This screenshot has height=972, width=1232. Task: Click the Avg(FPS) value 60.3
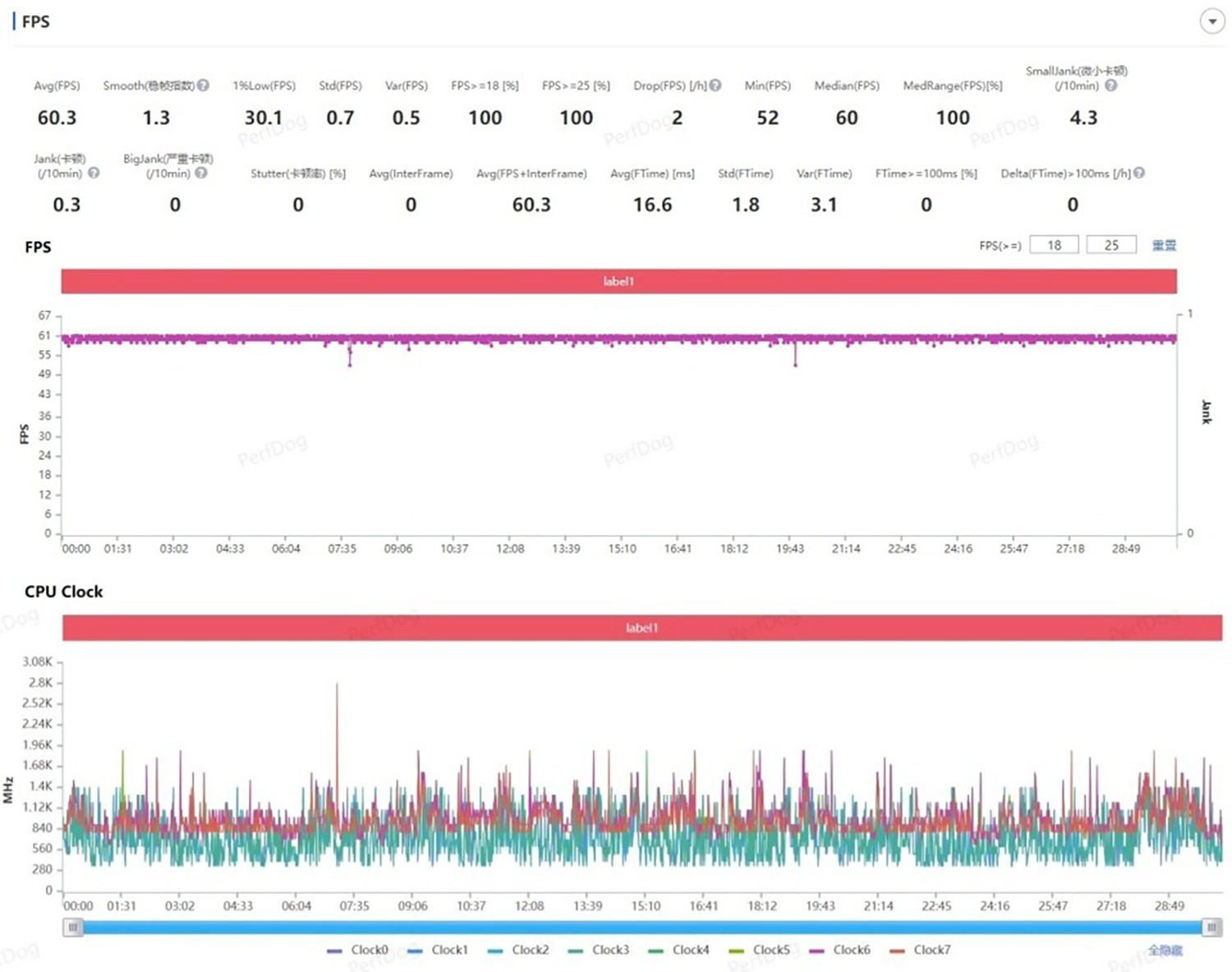click(x=57, y=117)
